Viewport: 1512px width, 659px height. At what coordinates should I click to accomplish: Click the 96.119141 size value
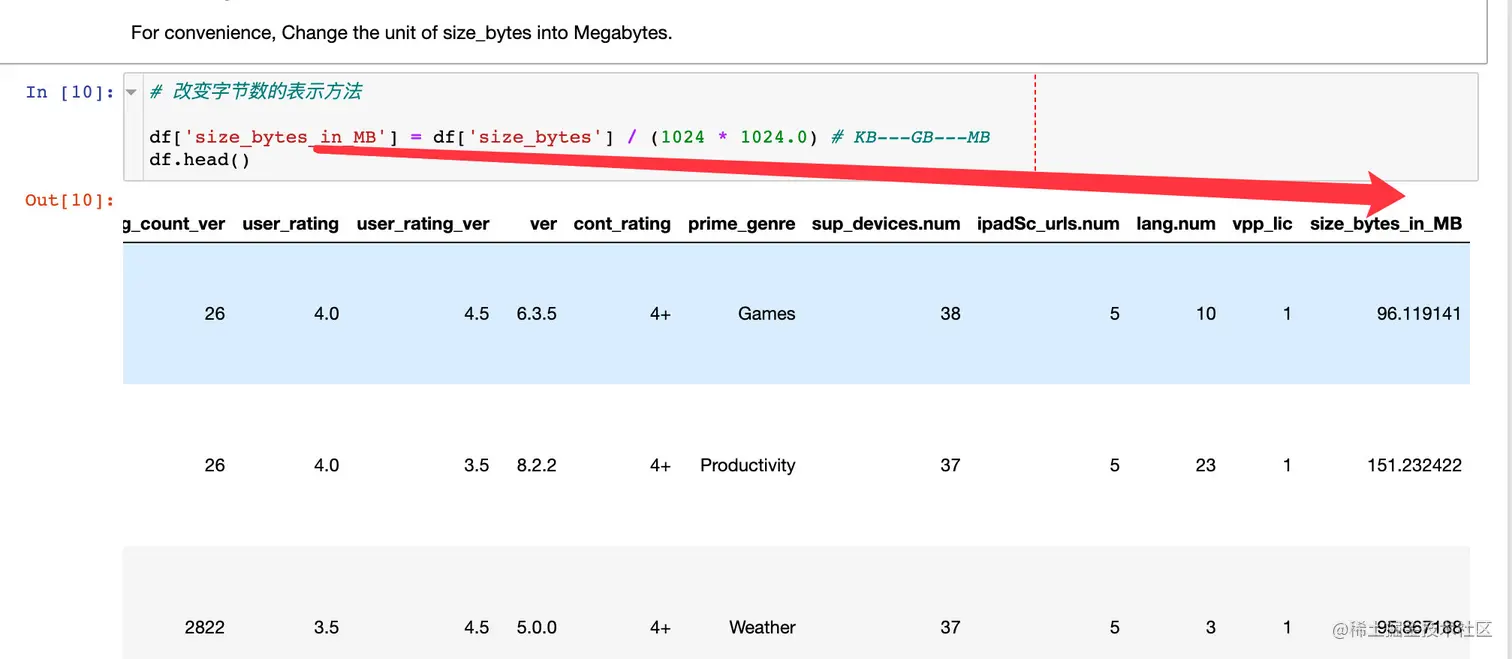coord(1419,314)
